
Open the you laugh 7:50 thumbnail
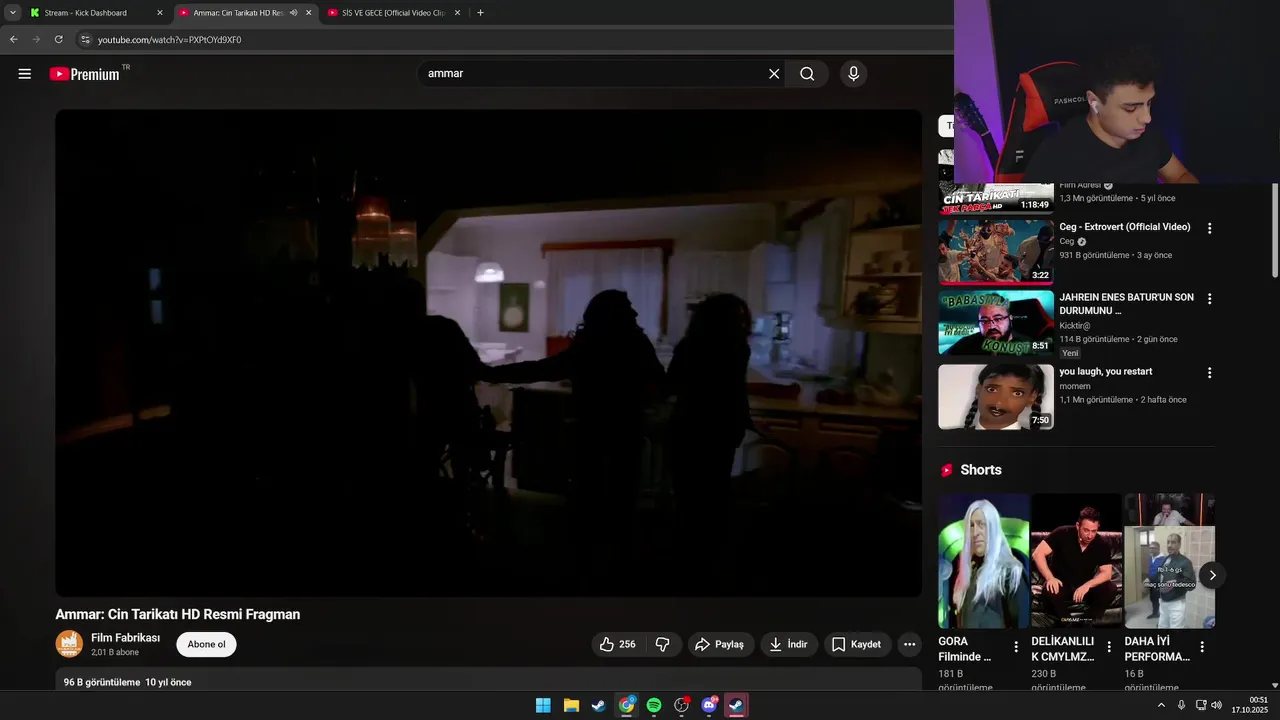[x=996, y=397]
